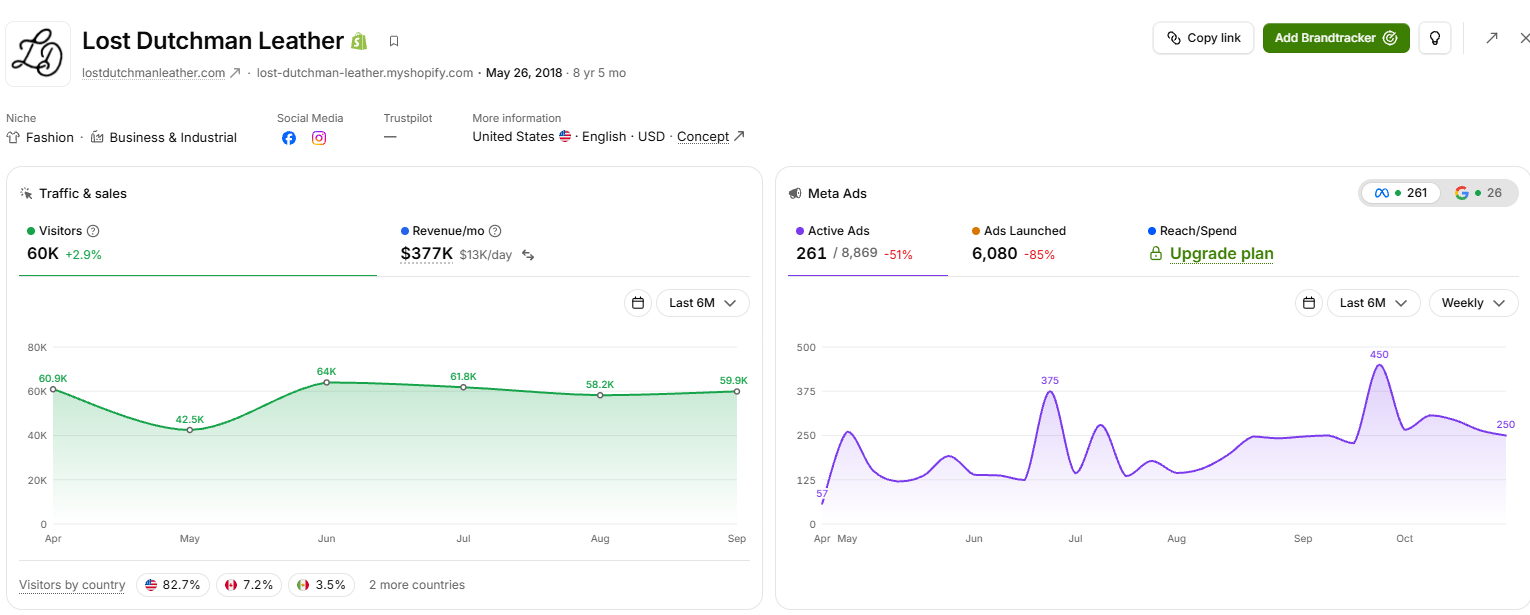Click the Traffic & sales cursor icon
Image resolution: width=1530 pixels, height=615 pixels.
click(x=26, y=193)
